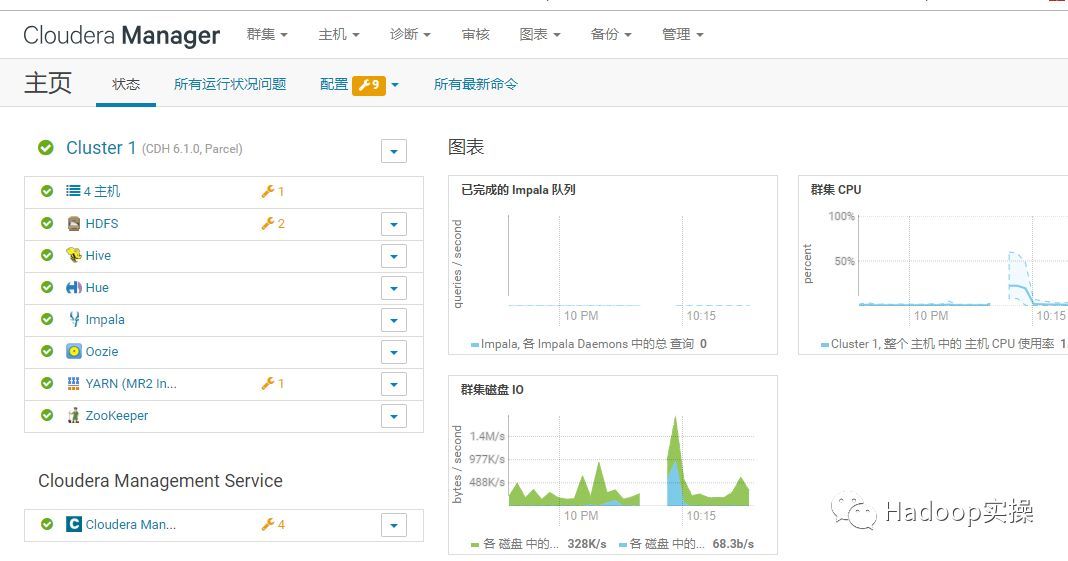Image resolution: width=1068 pixels, height=561 pixels.
Task: Open the Impala actions dropdown
Action: pyautogui.click(x=394, y=320)
